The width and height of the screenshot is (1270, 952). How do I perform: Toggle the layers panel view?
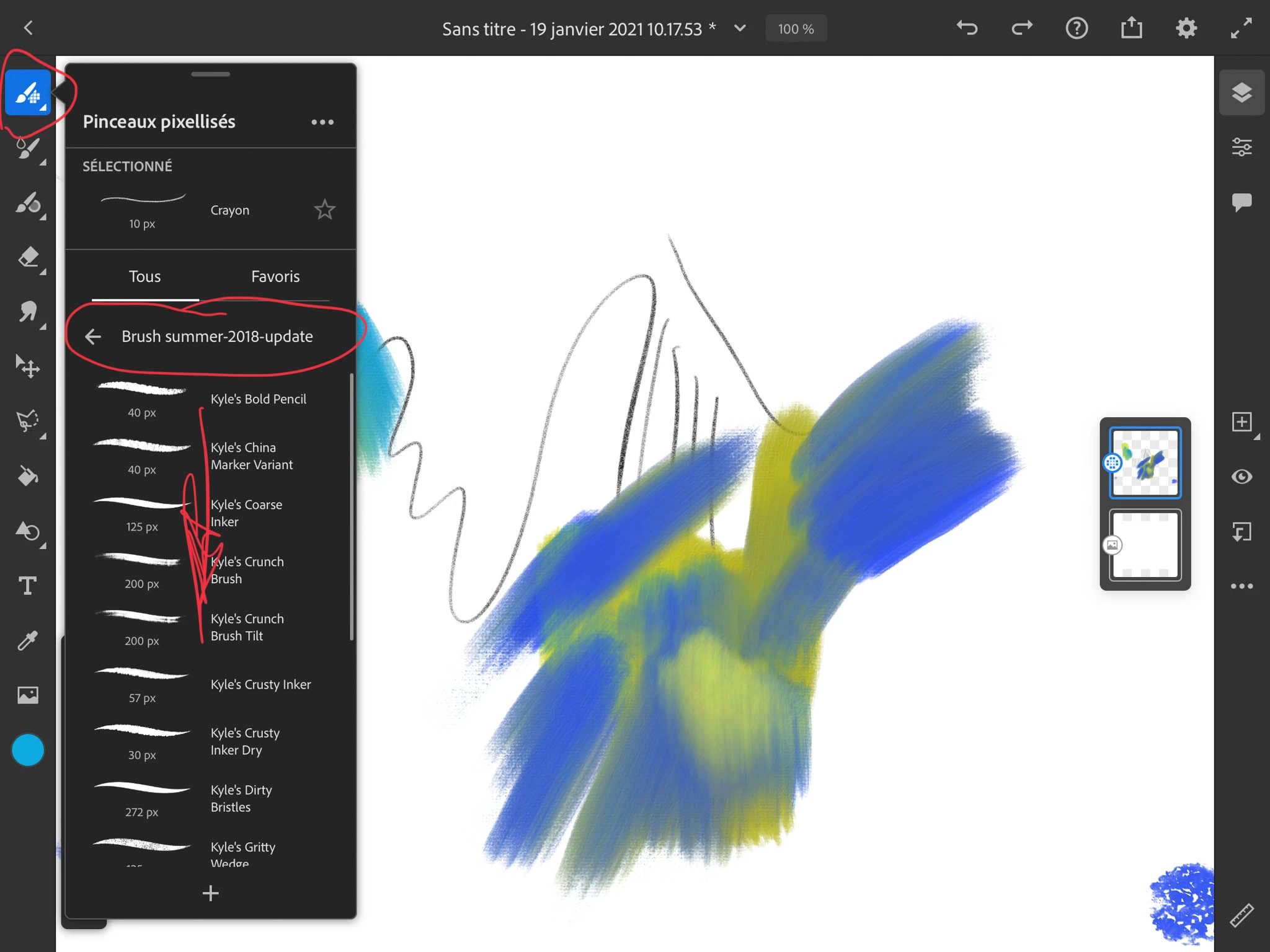point(1241,93)
